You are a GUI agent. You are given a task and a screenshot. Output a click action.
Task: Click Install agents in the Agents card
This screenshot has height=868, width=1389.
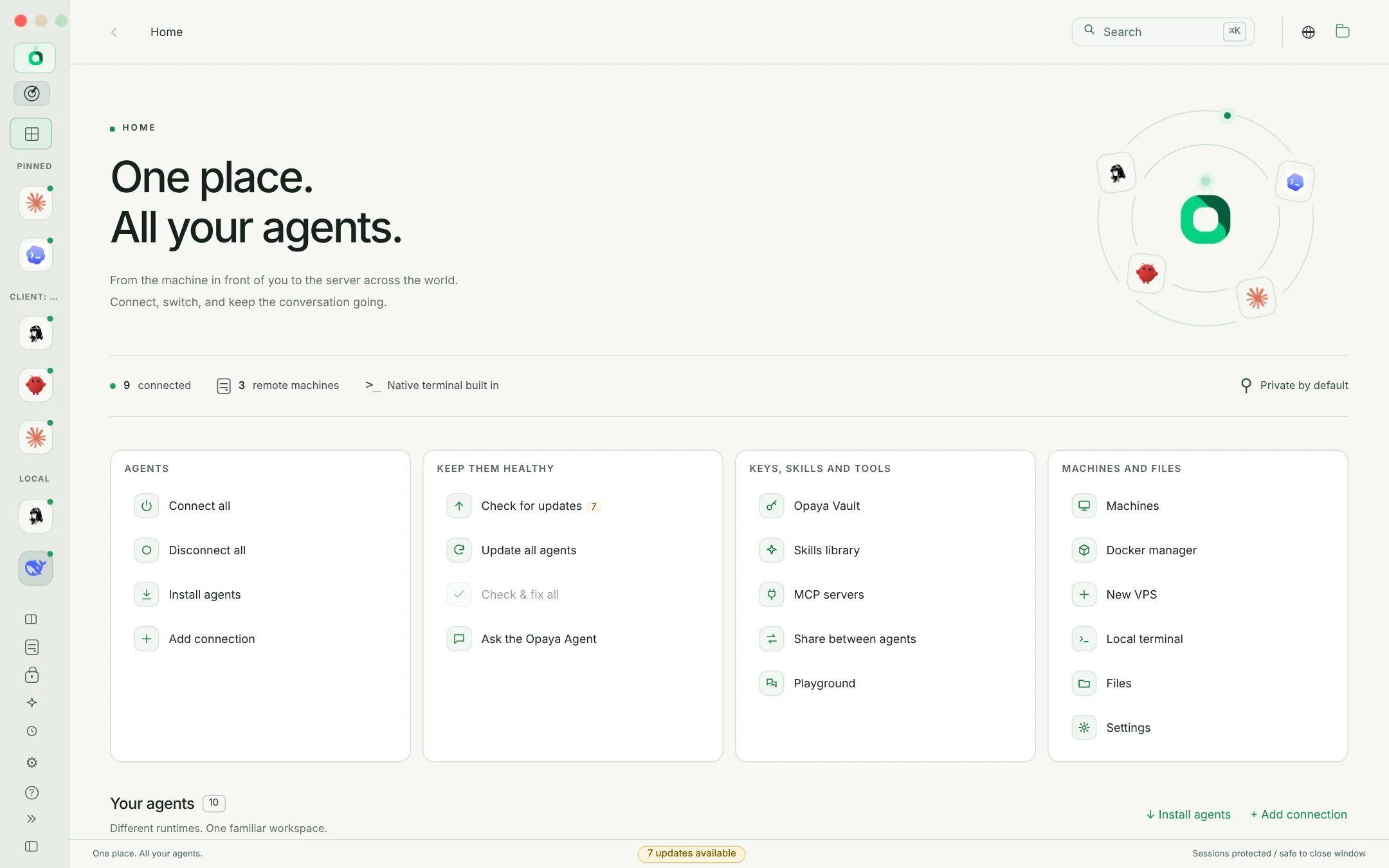(260, 595)
